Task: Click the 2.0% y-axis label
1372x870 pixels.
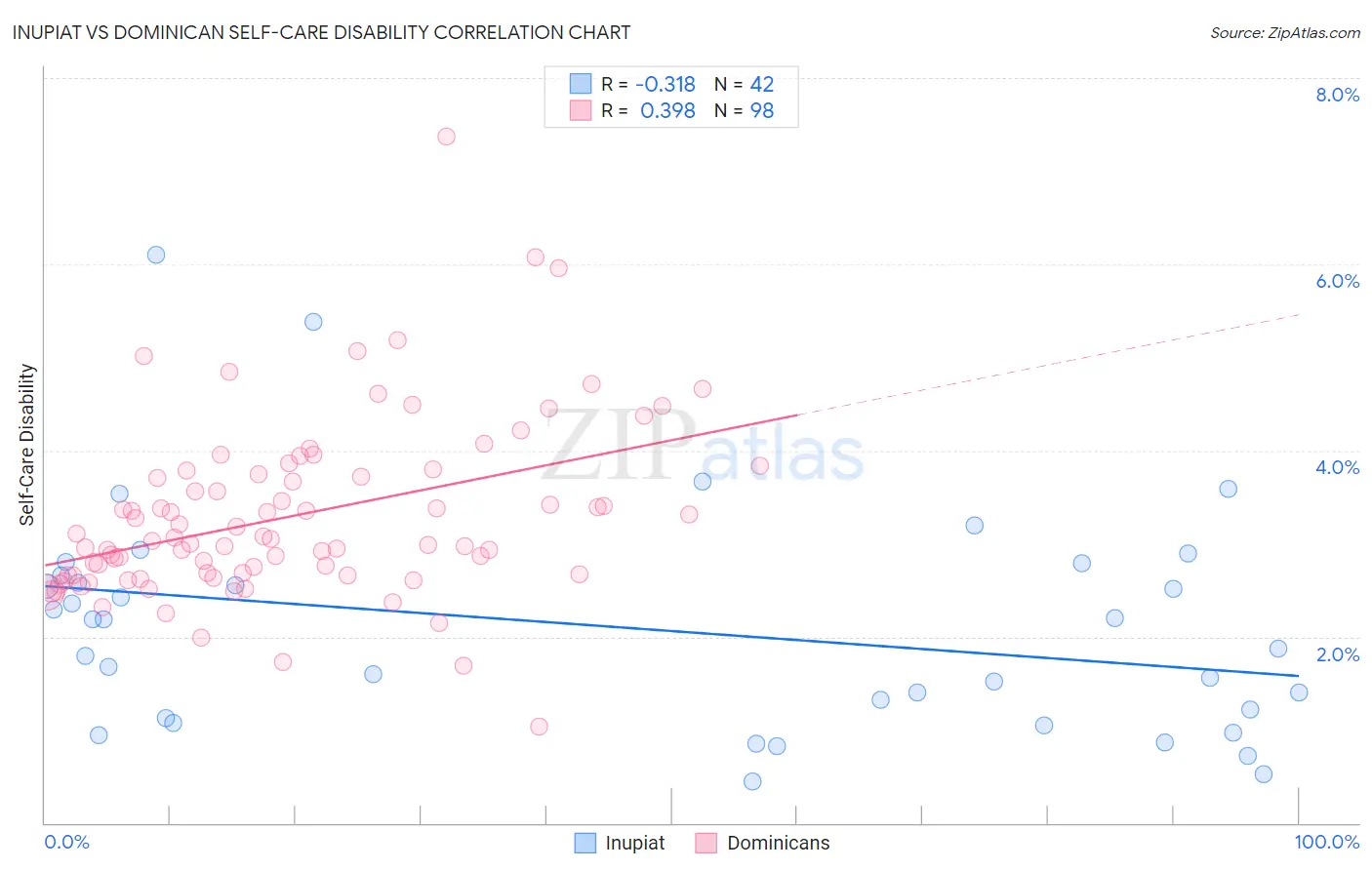Action: [x=1337, y=654]
